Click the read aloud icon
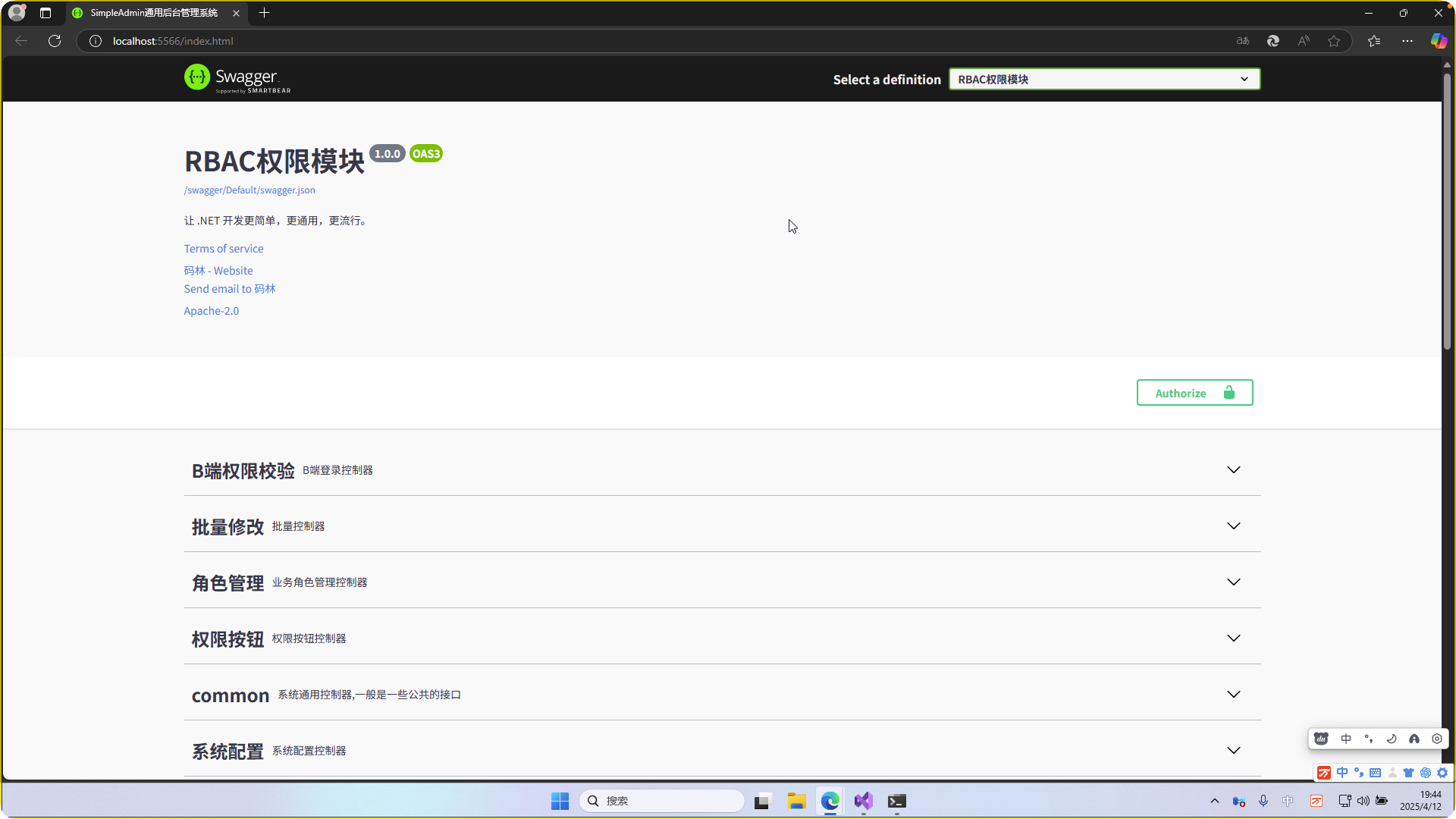 click(1304, 41)
